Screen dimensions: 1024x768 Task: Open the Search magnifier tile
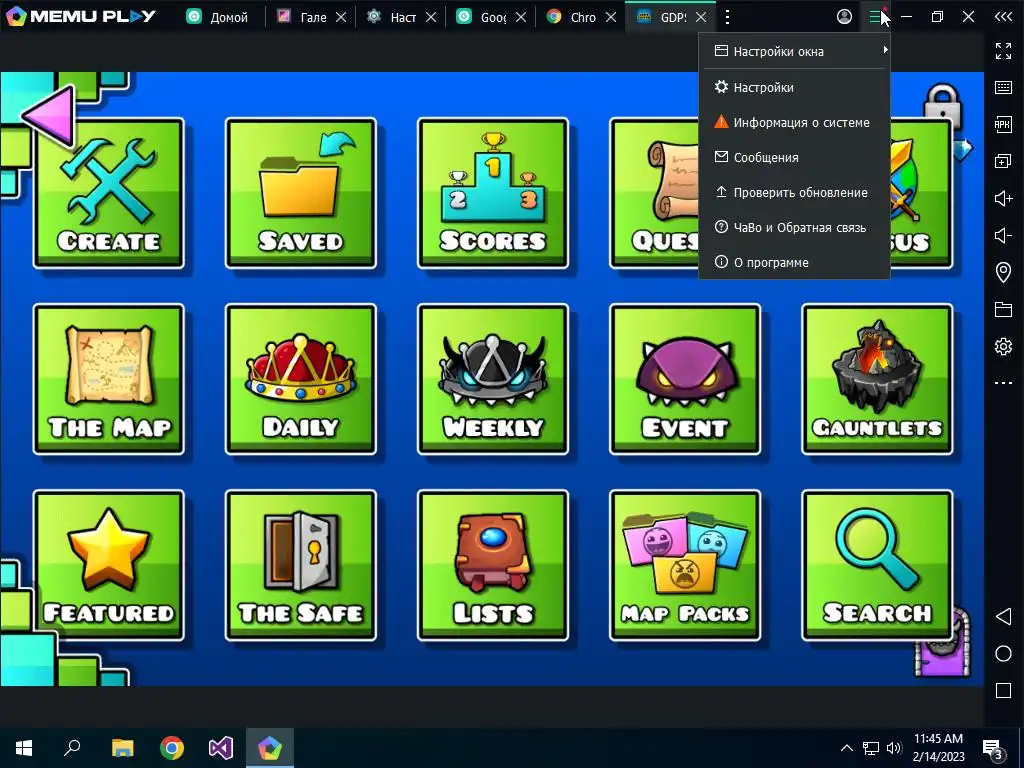[877, 566]
